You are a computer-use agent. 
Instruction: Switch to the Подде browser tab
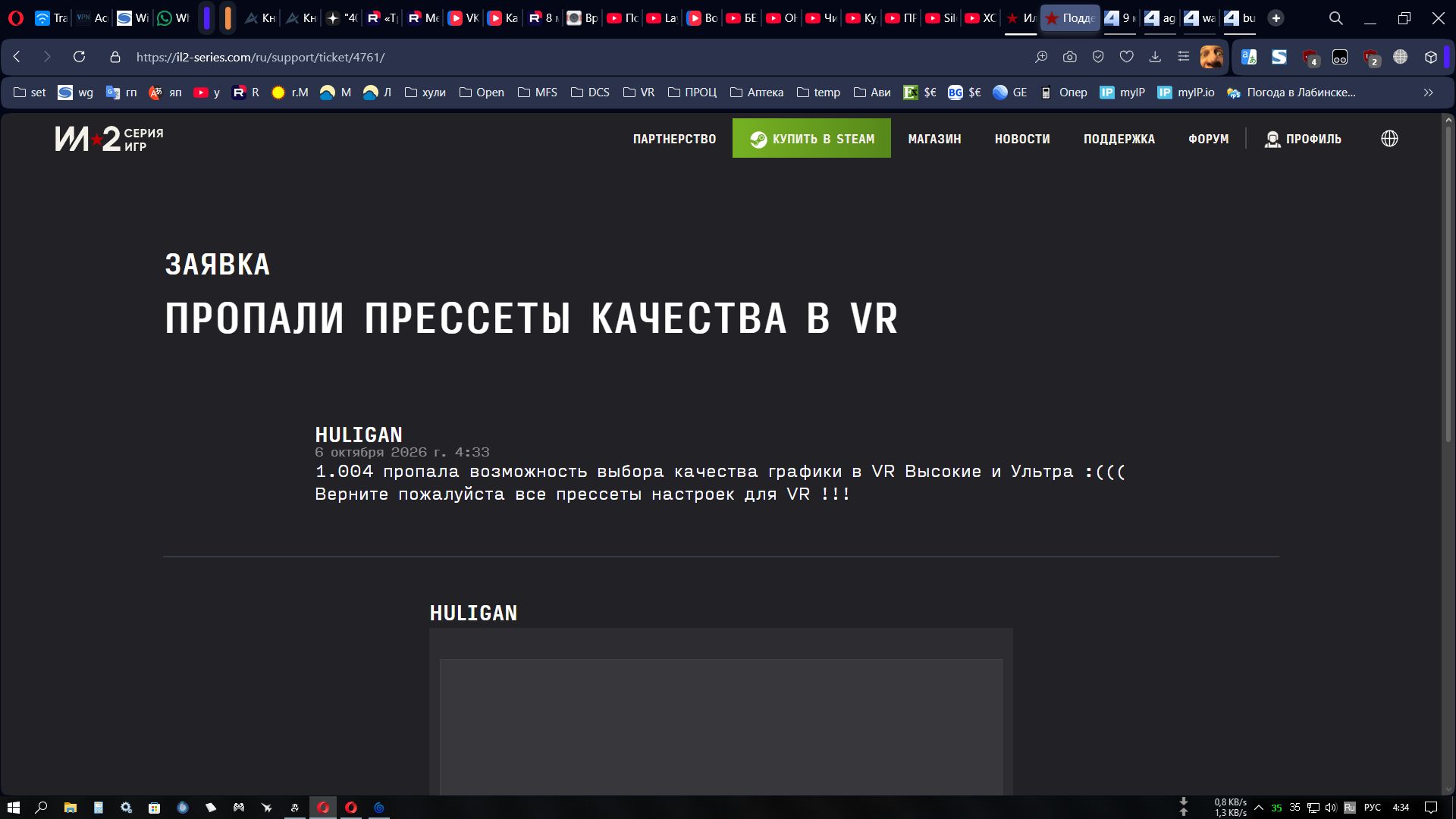coord(1070,18)
